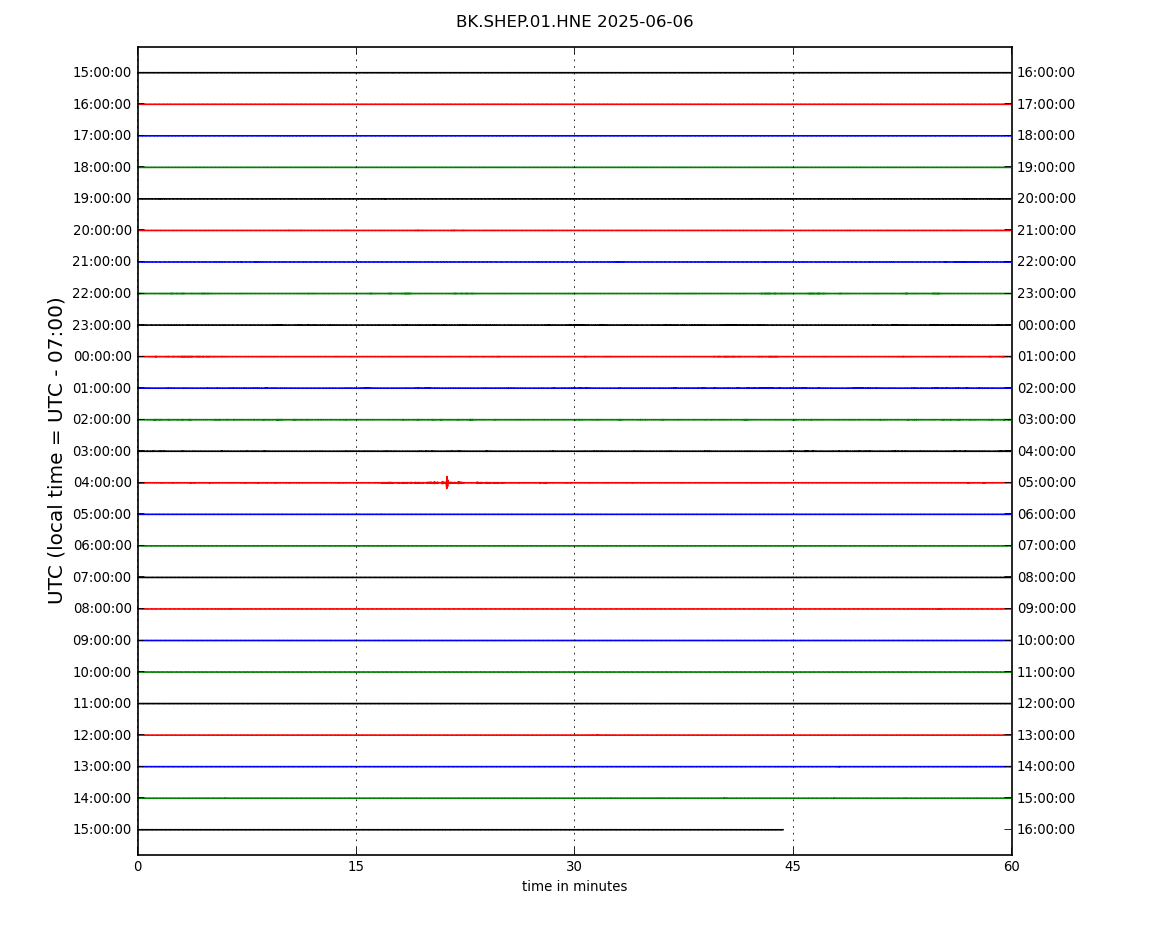Click left-axis label 22:00:00
1150x950 pixels.
(102, 293)
